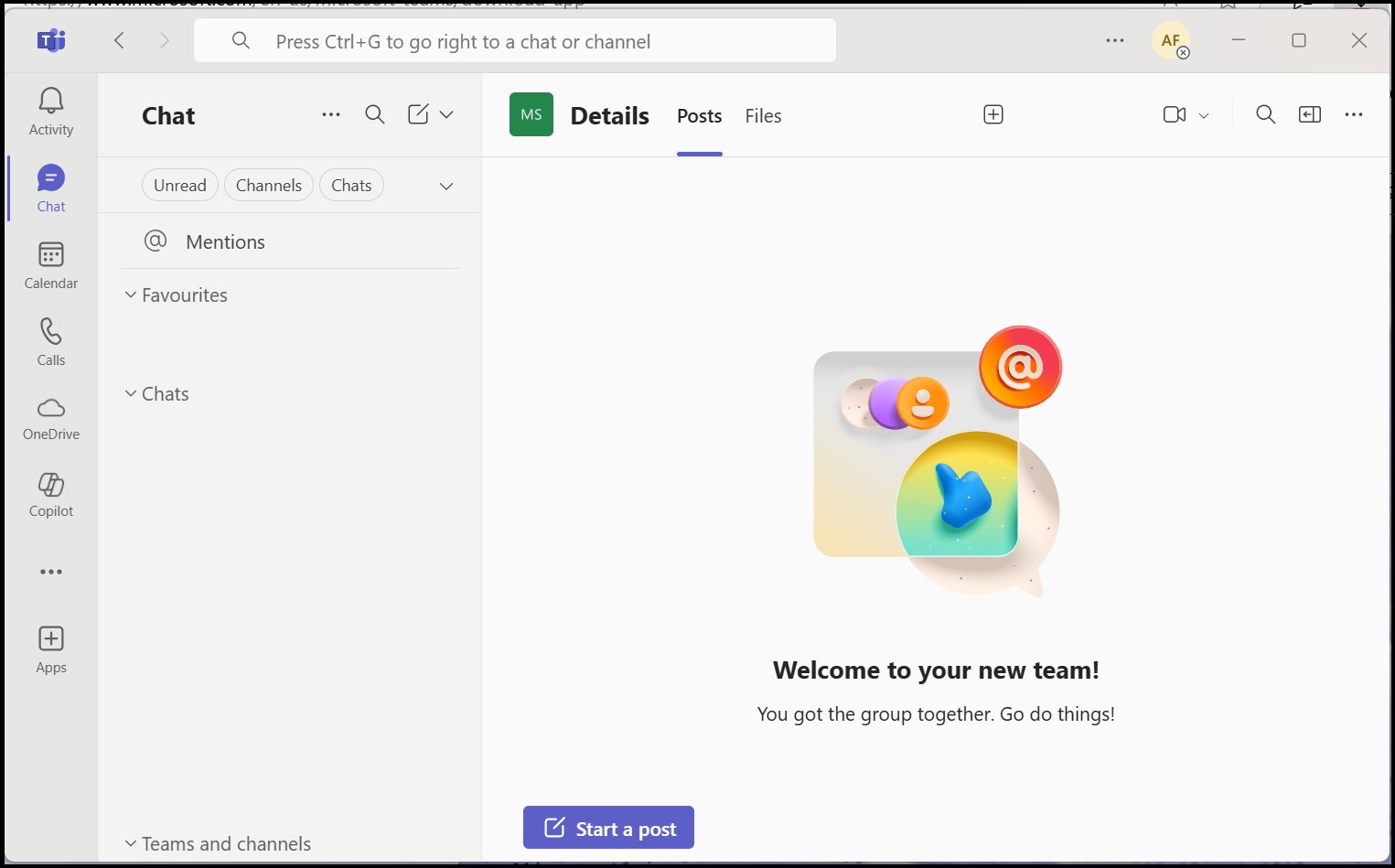Click the search box at top
The height and width of the screenshot is (868, 1395).
point(515,41)
